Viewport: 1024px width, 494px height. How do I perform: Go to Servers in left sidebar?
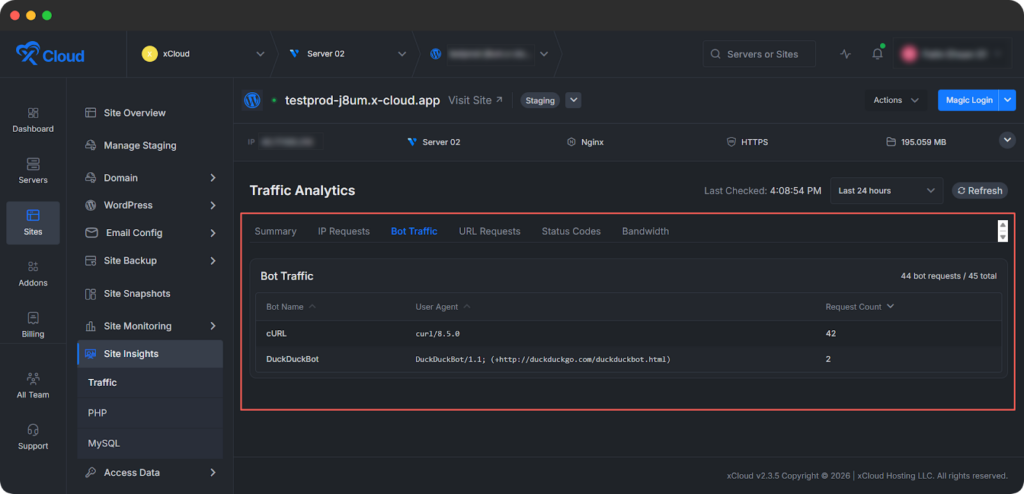coord(33,170)
